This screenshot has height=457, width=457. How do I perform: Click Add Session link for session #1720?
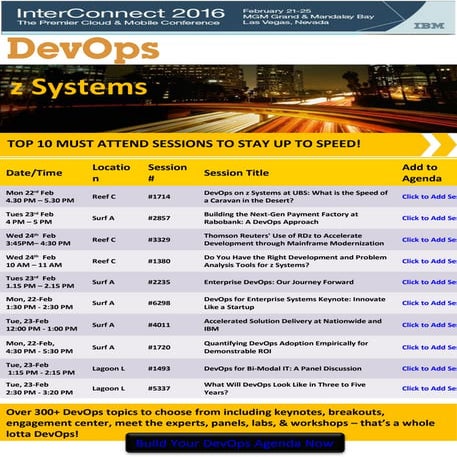click(429, 347)
